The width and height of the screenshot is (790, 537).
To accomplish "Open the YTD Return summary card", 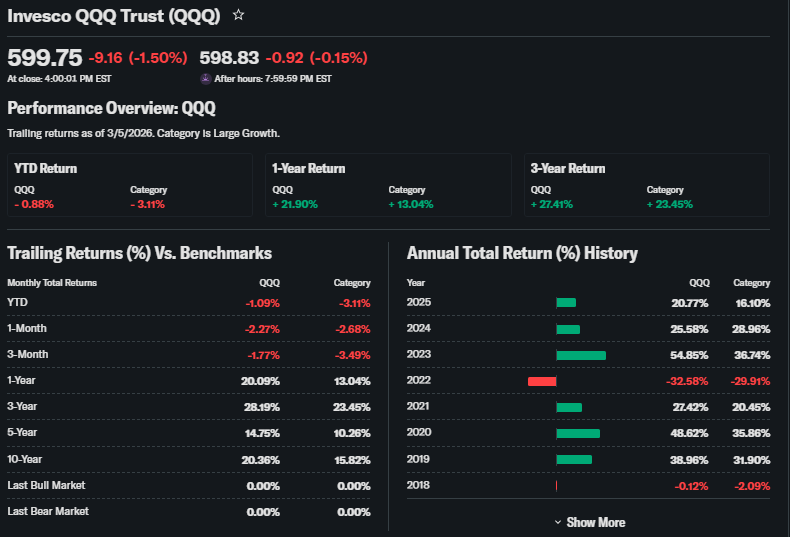I will (x=129, y=185).
